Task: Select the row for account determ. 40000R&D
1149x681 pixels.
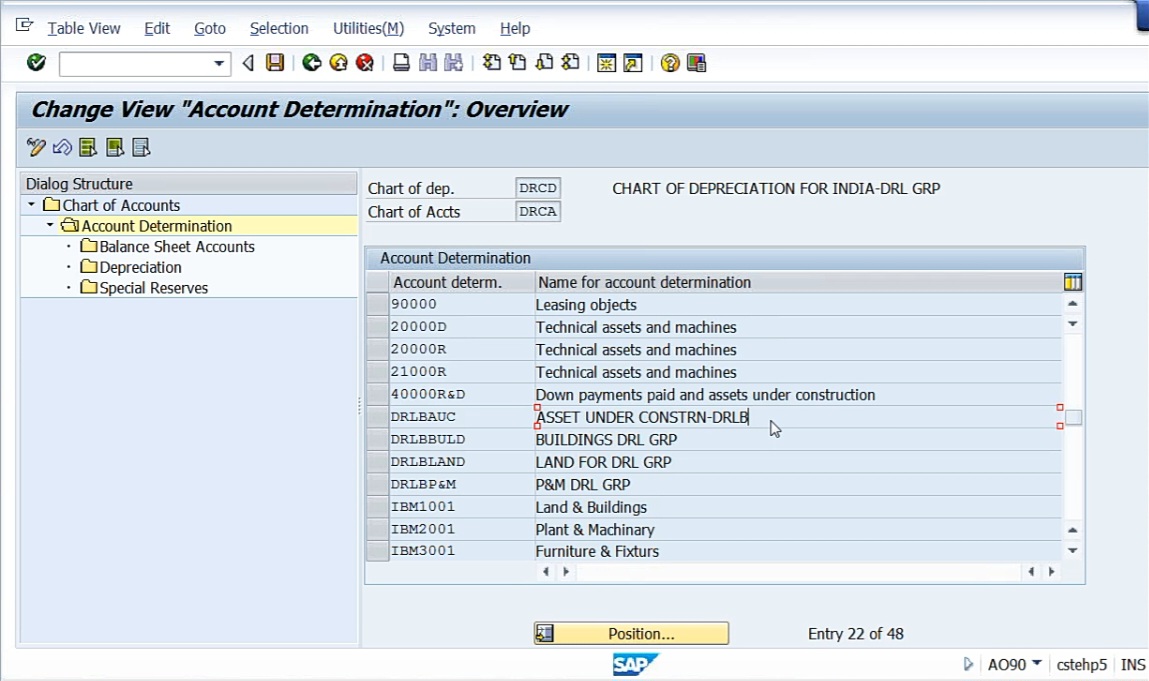Action: click(377, 394)
